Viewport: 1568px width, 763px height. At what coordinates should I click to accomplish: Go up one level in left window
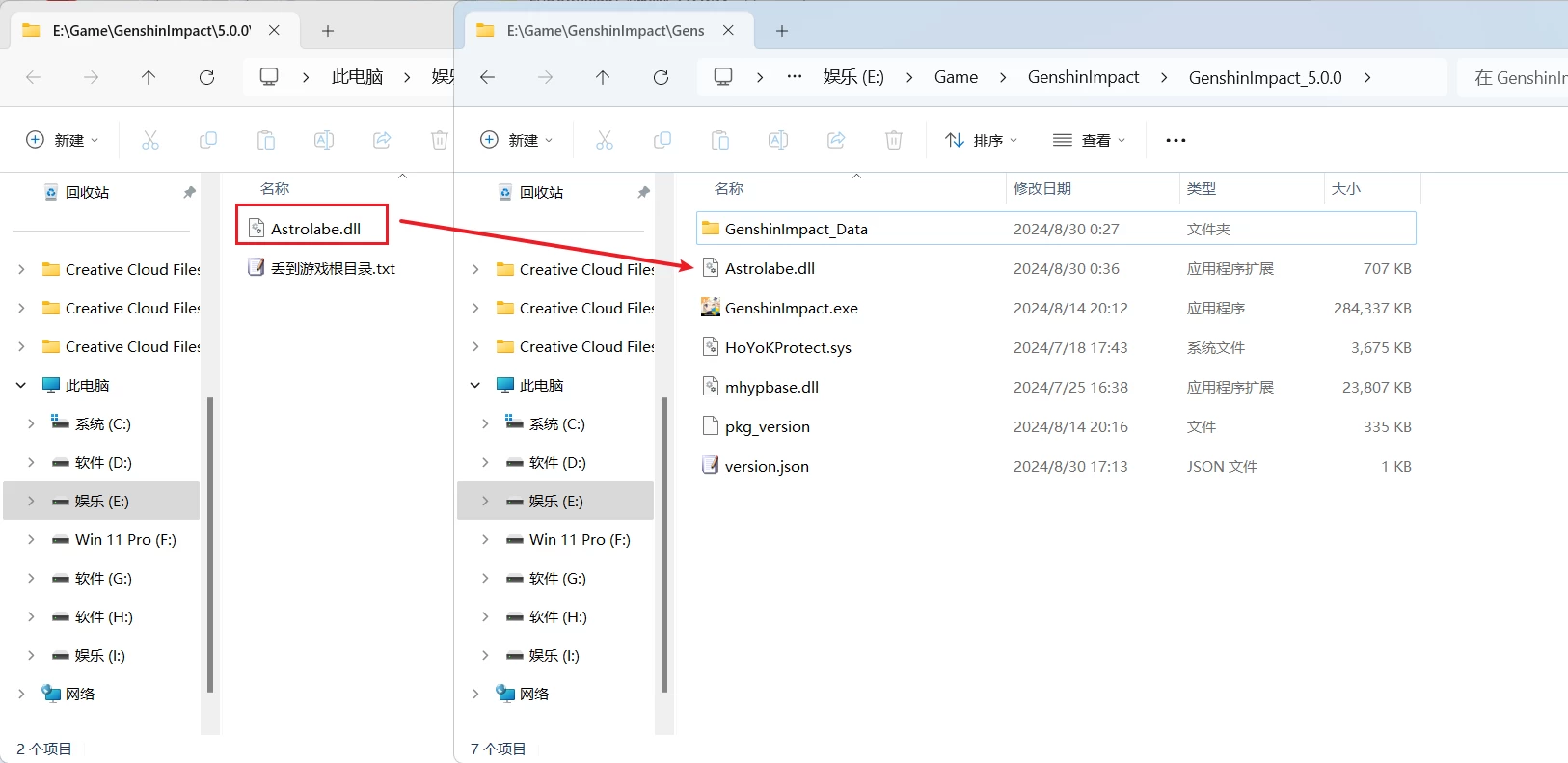149,77
